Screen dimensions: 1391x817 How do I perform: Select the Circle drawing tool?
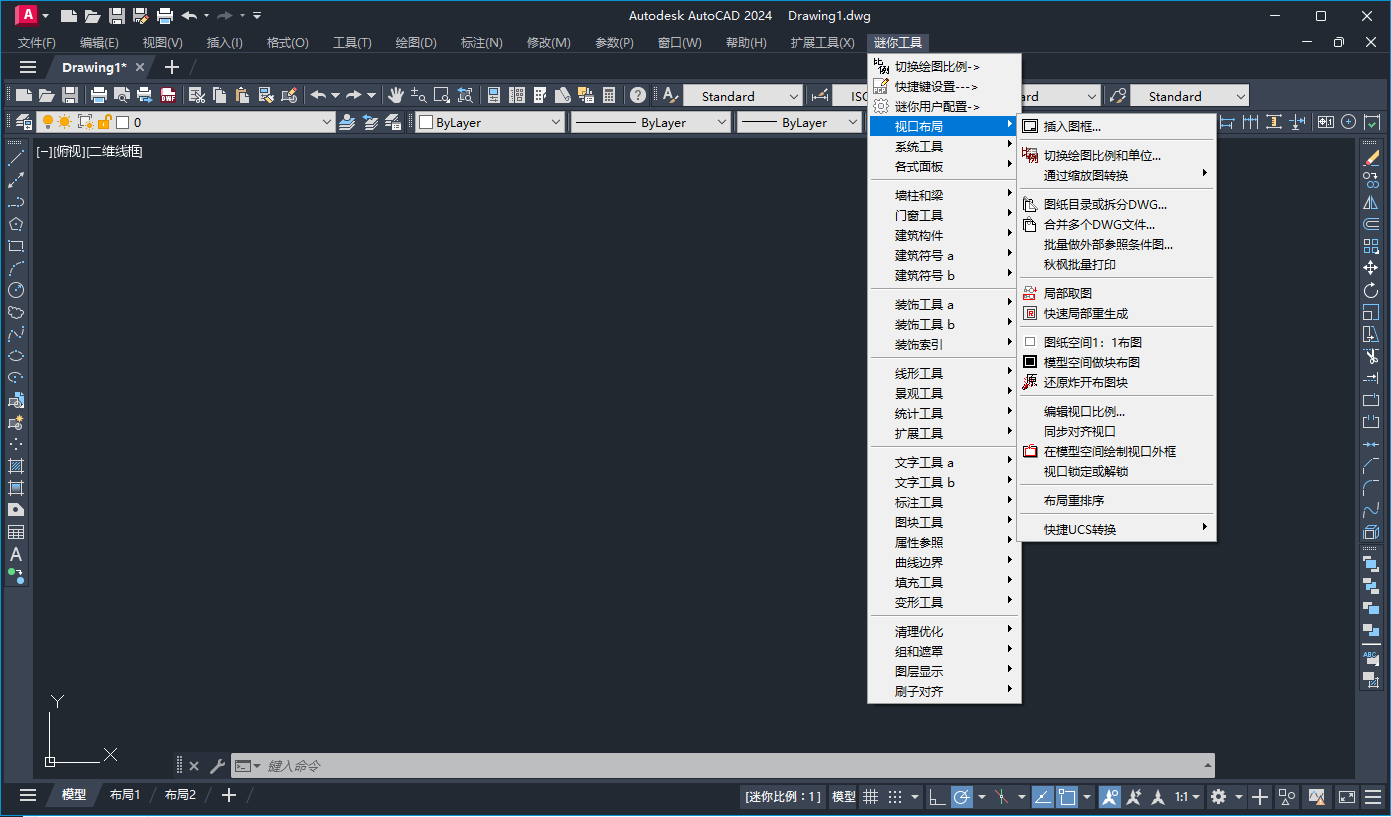pos(15,290)
